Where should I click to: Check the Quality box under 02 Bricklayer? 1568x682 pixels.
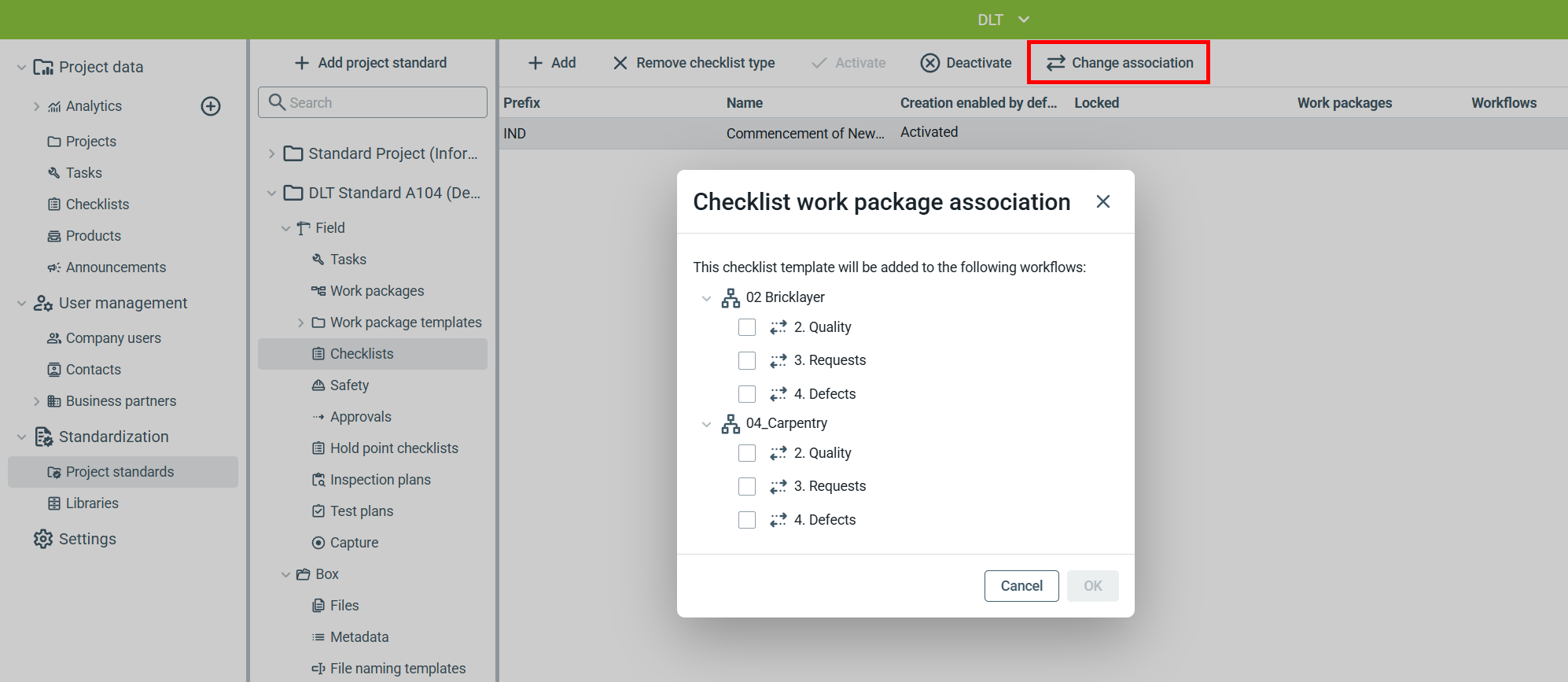pos(747,327)
